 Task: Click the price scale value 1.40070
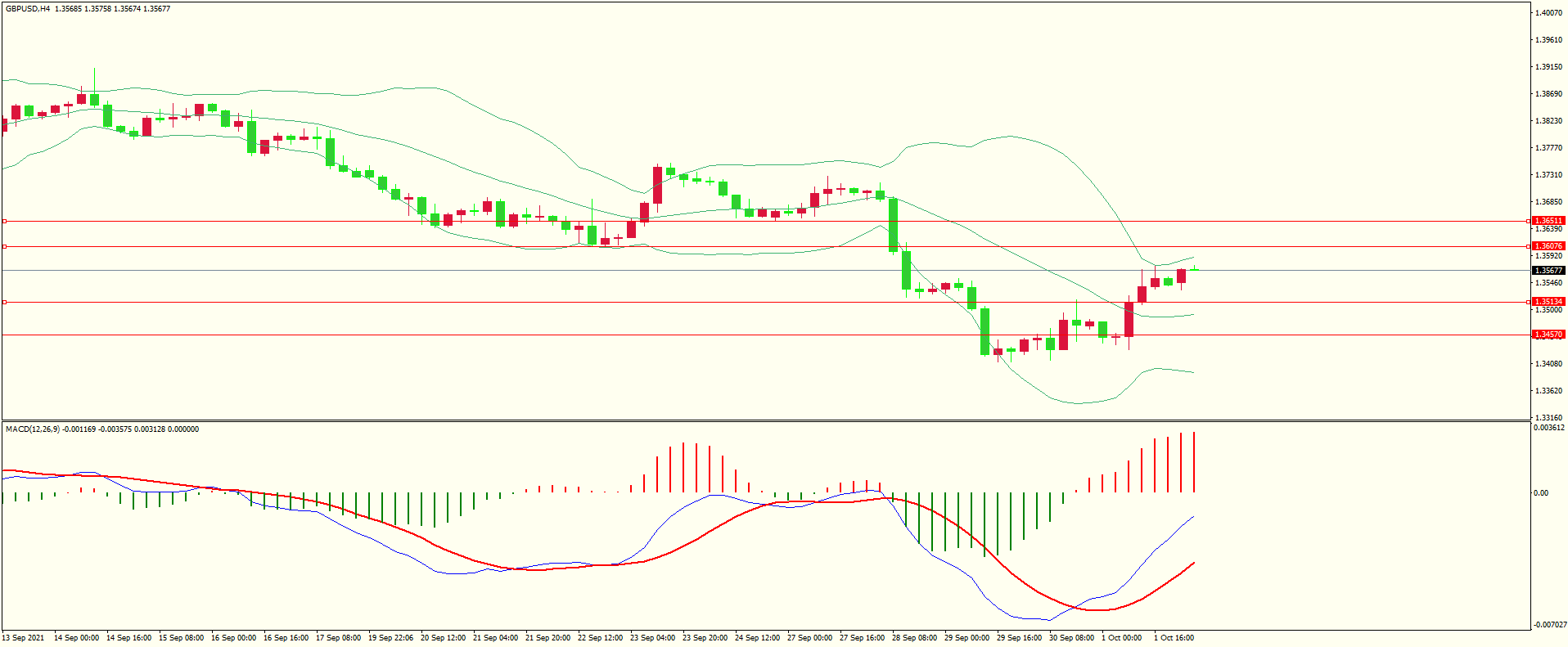(1549, 13)
